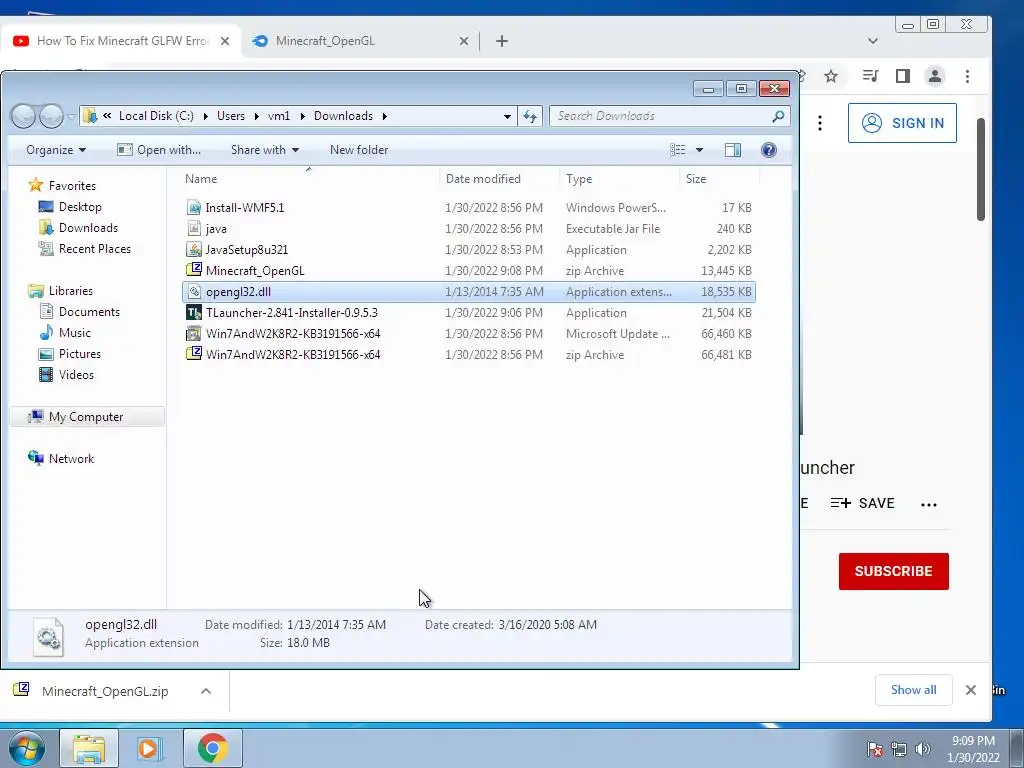
Task: Select the Win7AndW2K8R2 Microsoft Update icon
Action: pyautogui.click(x=193, y=333)
